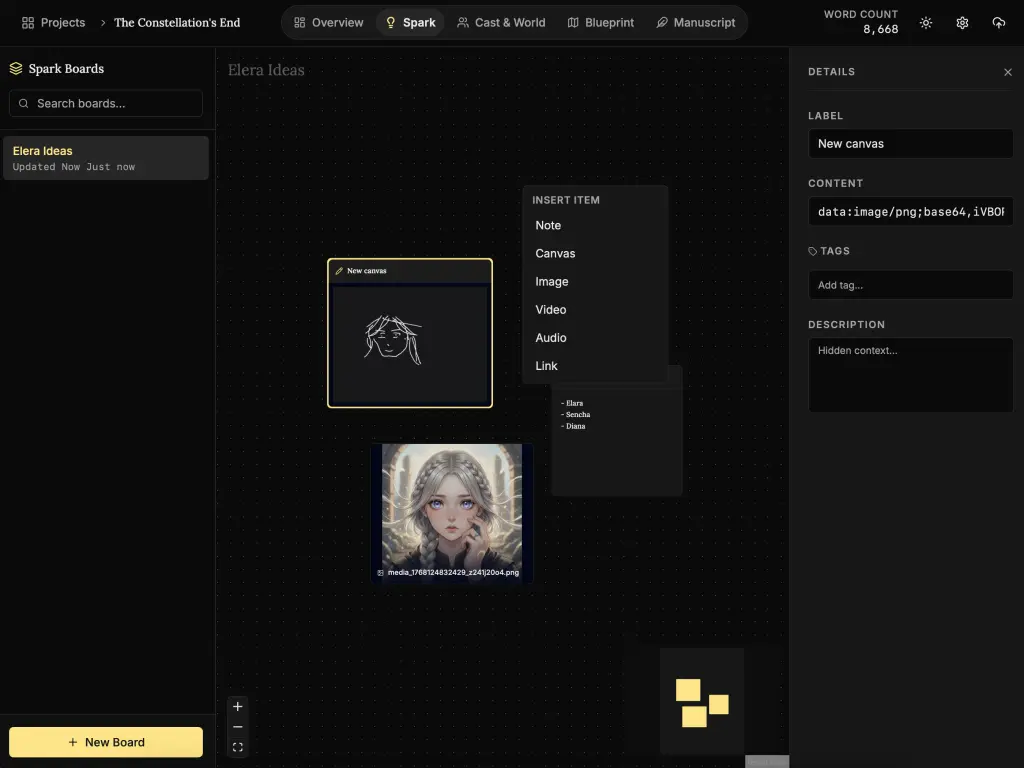Switch to the Manuscript tab
The width and height of the screenshot is (1024, 768).
(x=696, y=22)
